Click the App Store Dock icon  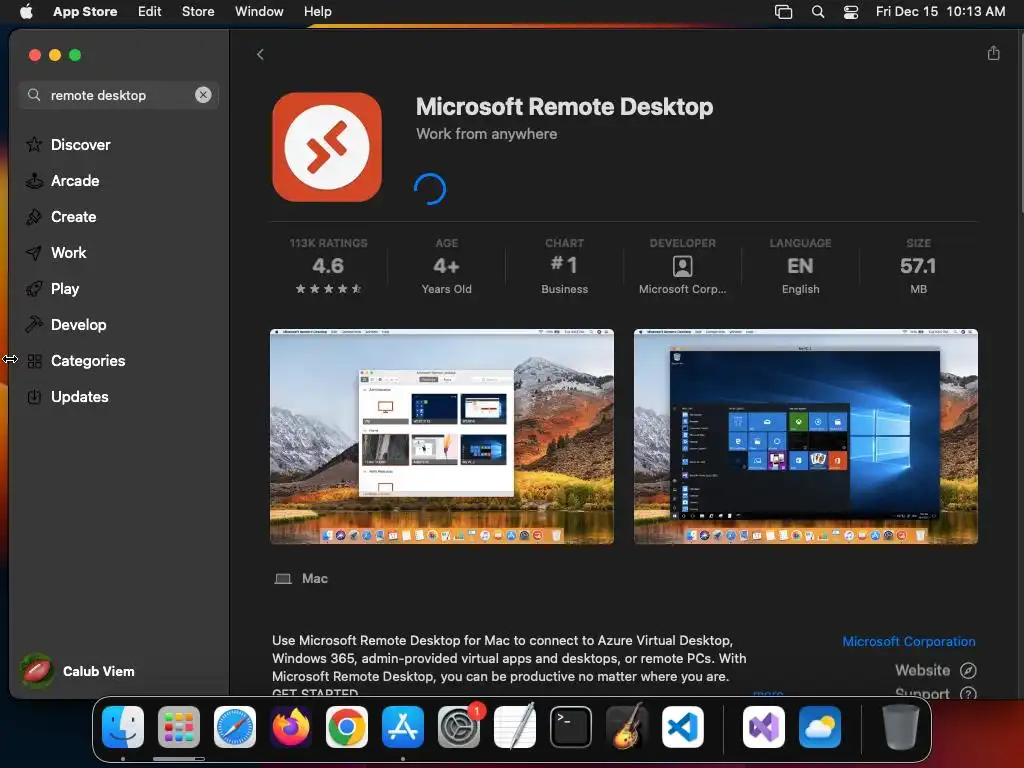click(403, 727)
